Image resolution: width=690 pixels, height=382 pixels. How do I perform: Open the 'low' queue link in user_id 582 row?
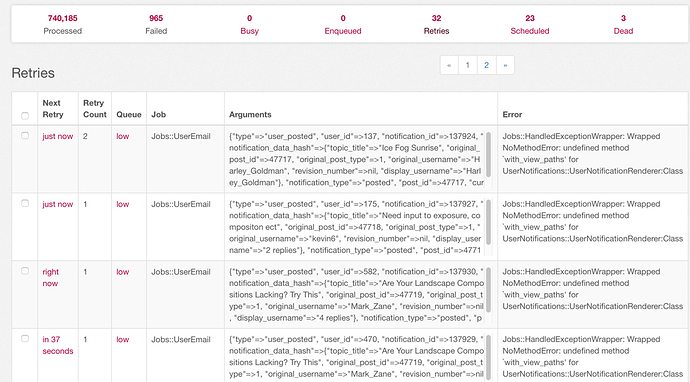click(x=123, y=272)
